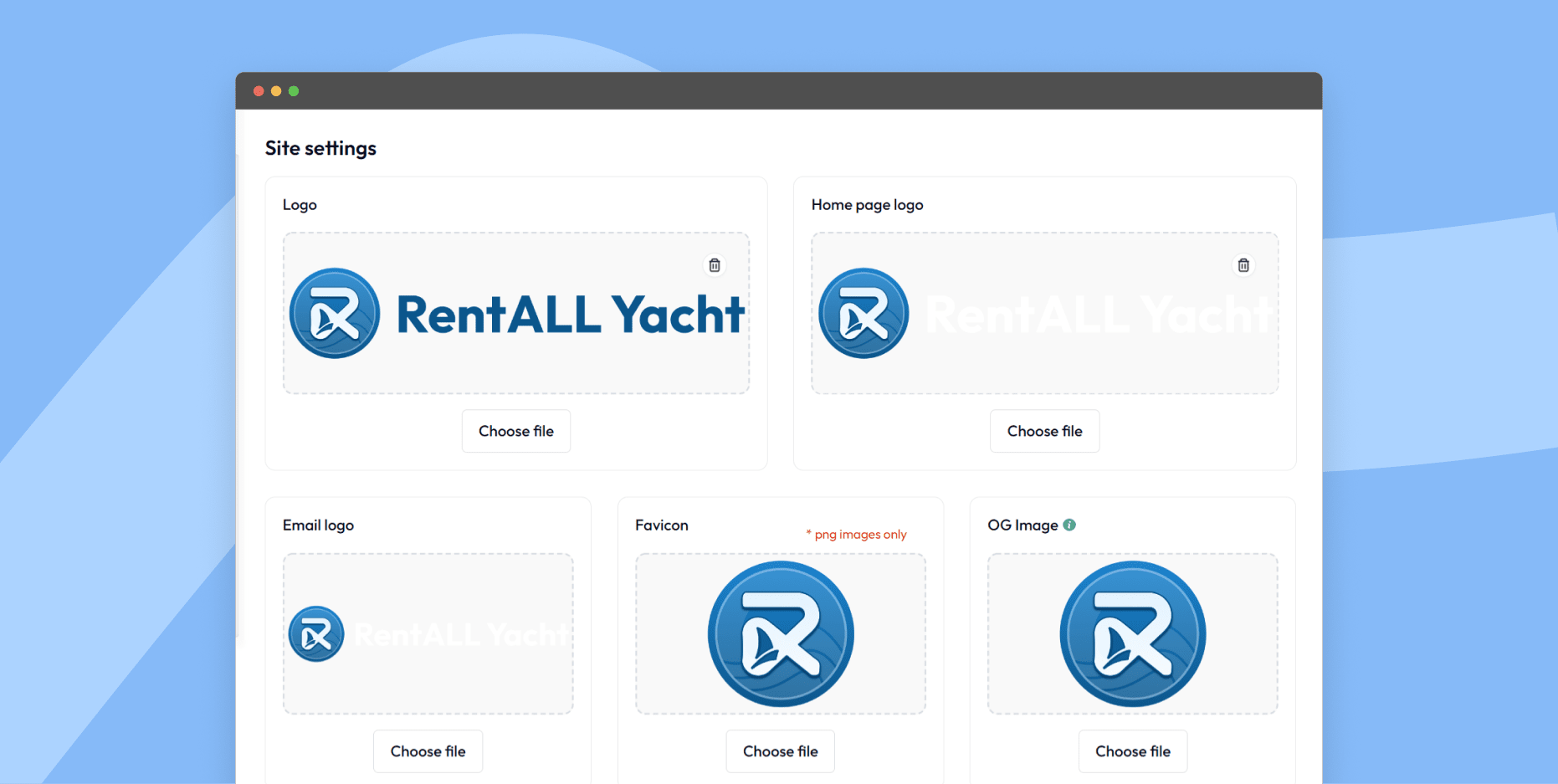Select the 'Home page logo' label

(x=867, y=205)
